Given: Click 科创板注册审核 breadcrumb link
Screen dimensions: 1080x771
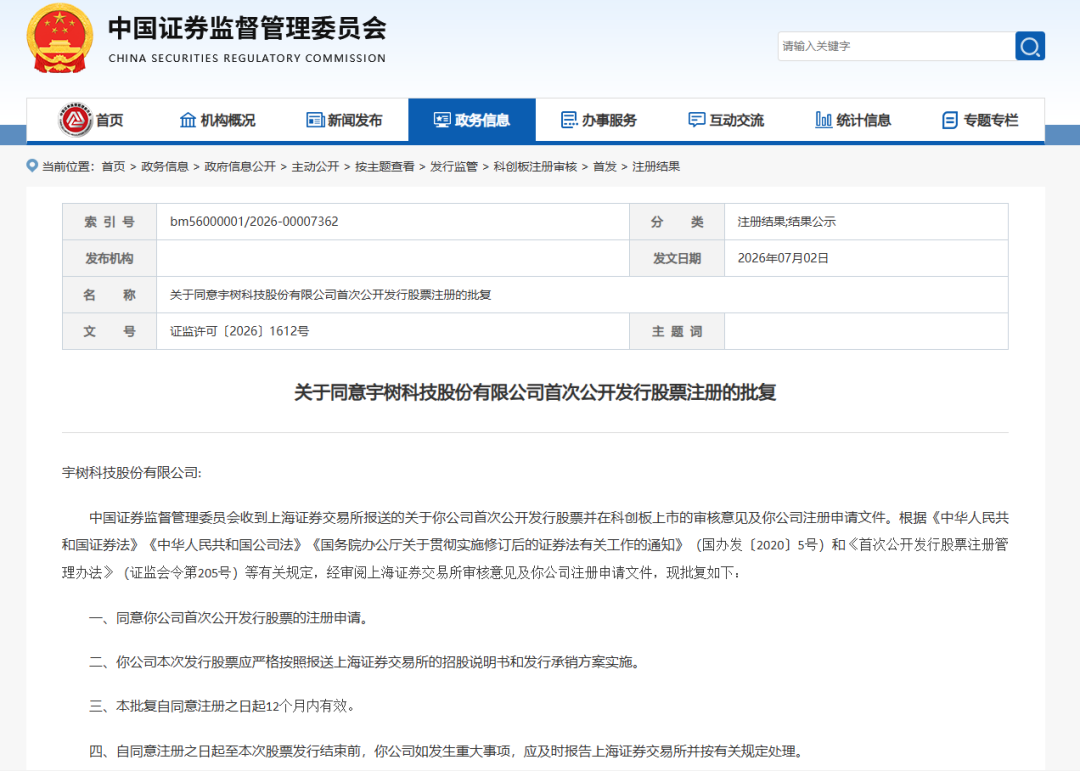Looking at the screenshot, I should (x=534, y=166).
